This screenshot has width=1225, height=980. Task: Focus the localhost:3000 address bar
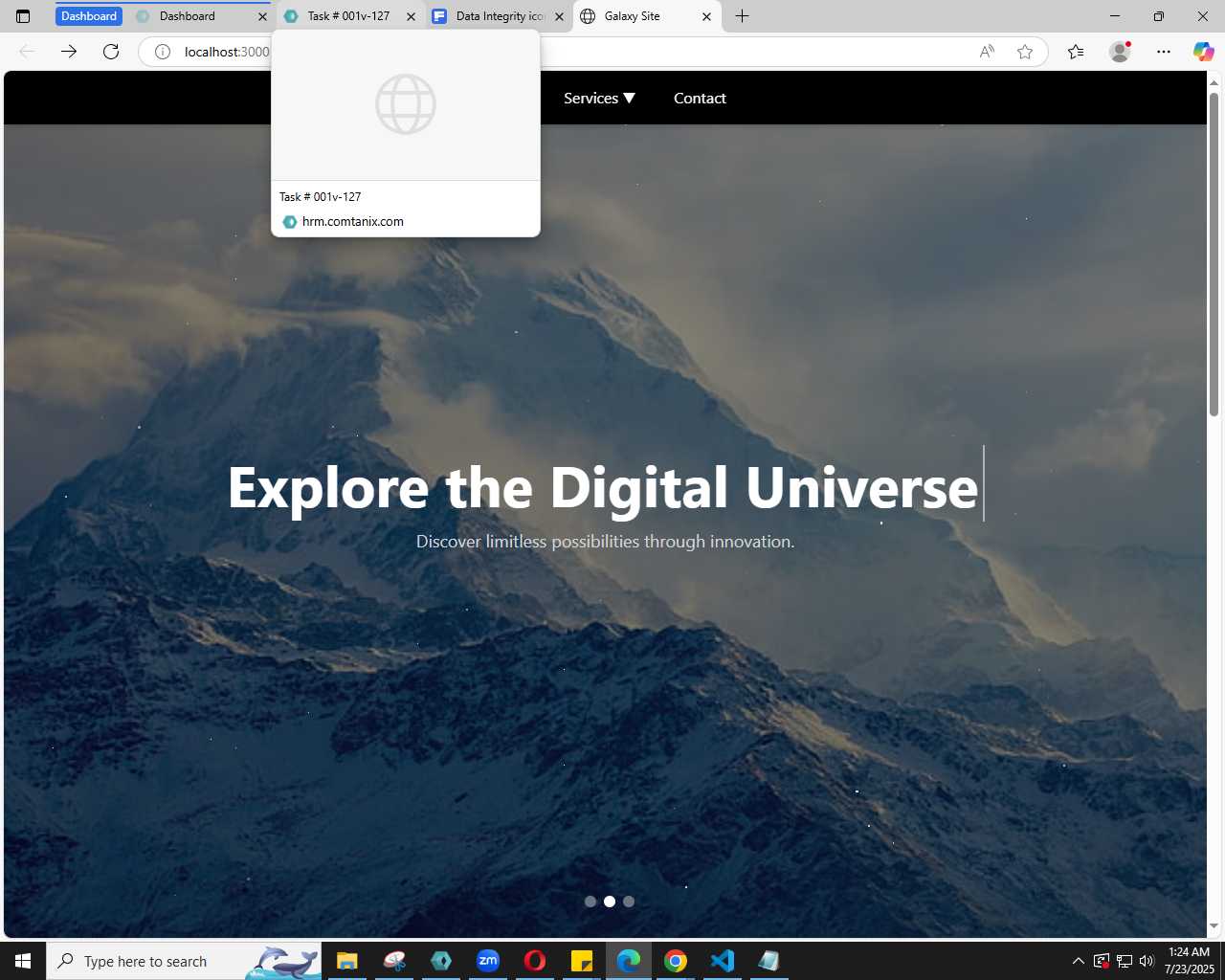[593, 52]
